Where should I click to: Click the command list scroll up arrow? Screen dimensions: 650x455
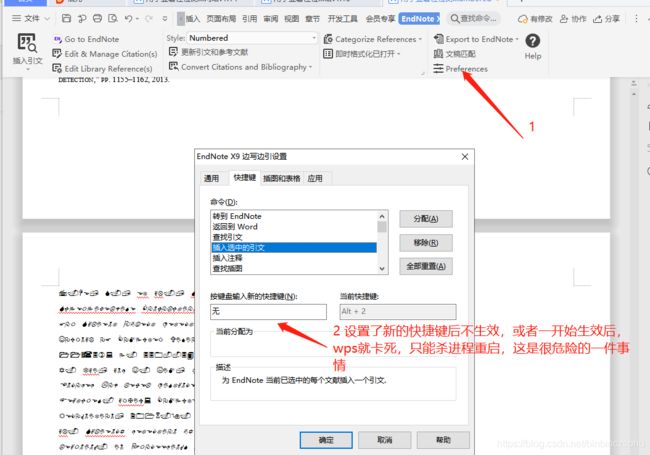(382, 216)
